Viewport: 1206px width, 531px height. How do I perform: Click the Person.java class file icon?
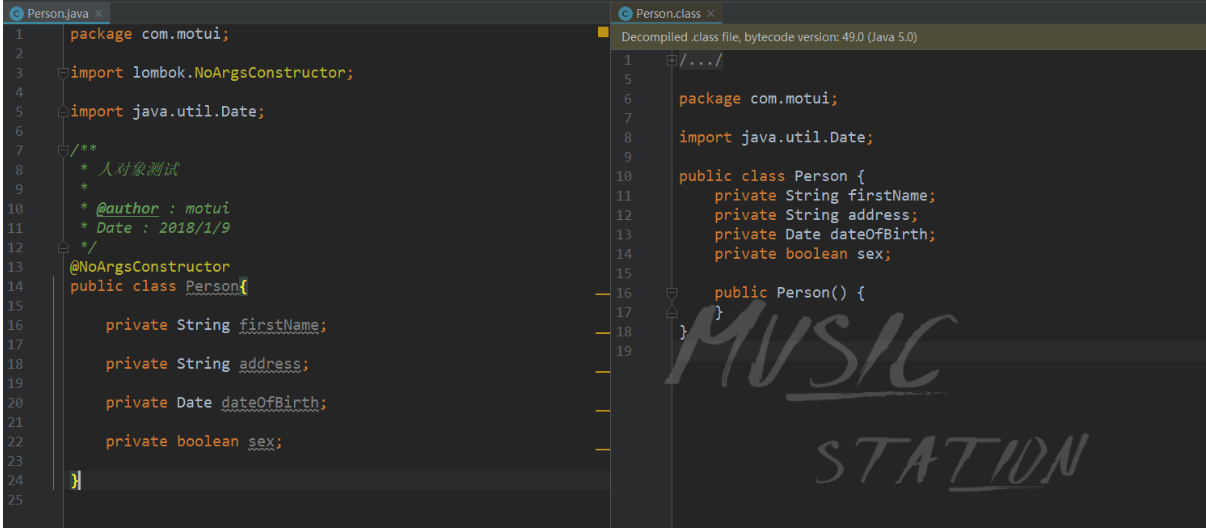pos(16,14)
